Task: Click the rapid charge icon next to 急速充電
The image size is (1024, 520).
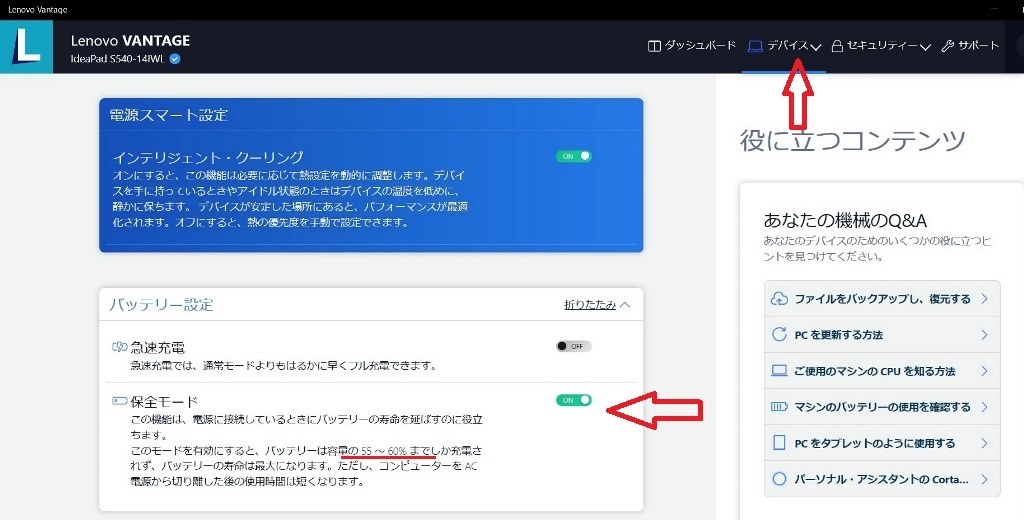Action: coord(120,347)
